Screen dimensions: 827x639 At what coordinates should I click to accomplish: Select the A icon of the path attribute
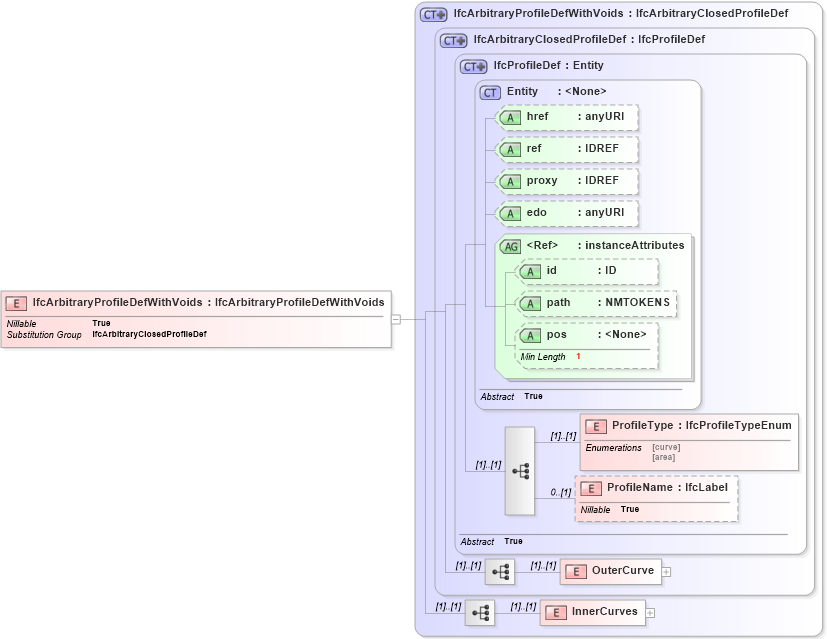pos(533,302)
